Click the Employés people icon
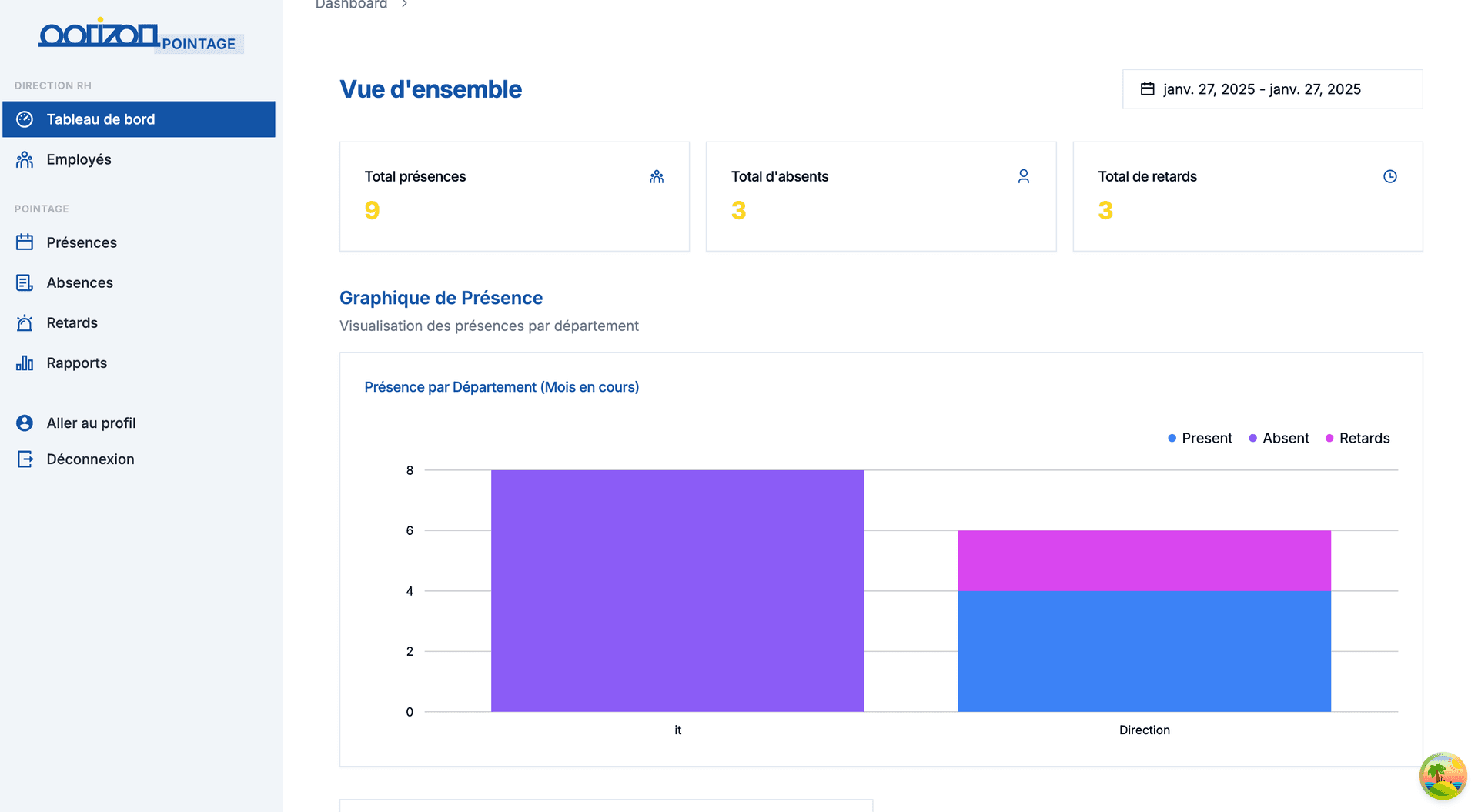Screen dimensions: 1478x812 [24, 159]
